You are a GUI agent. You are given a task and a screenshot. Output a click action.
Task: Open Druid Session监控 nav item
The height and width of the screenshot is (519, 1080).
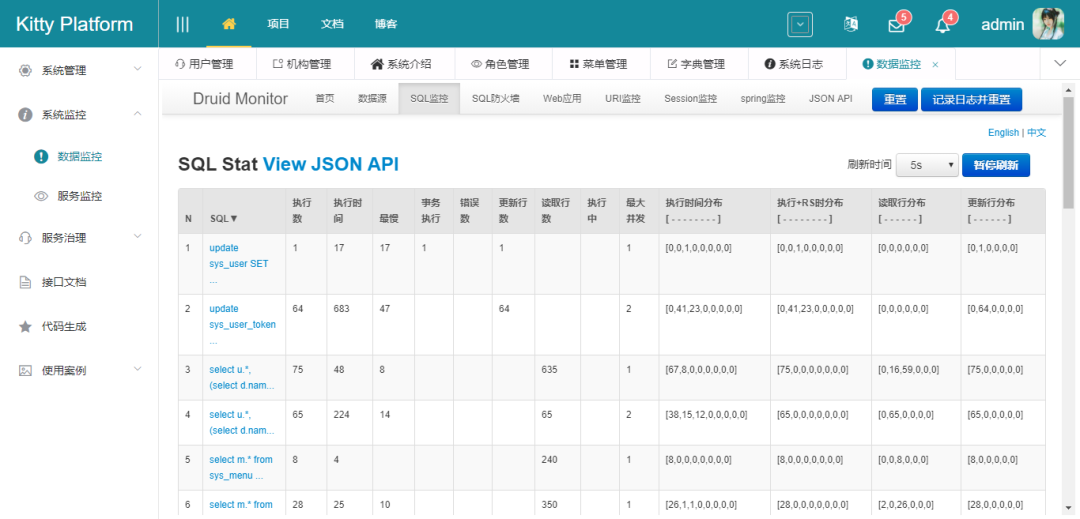click(x=691, y=98)
